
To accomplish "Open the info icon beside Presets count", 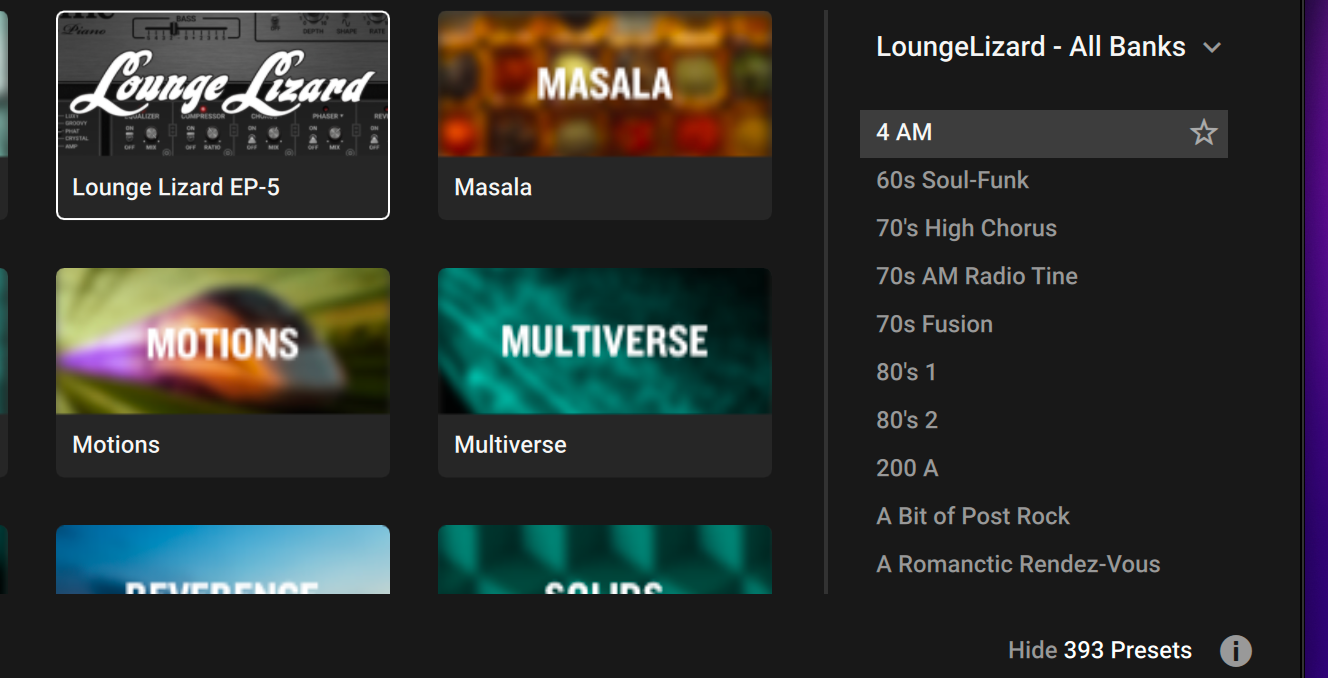I will point(1235,651).
